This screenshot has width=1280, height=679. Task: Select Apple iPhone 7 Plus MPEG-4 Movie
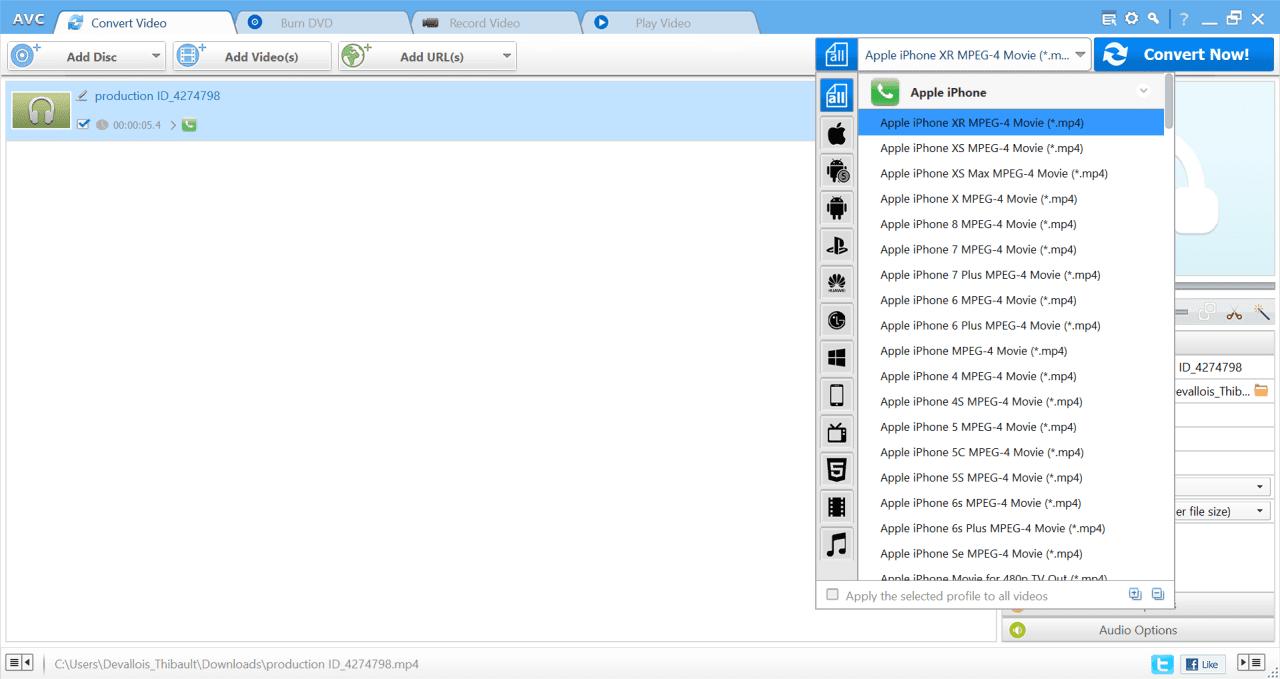tap(1011, 275)
